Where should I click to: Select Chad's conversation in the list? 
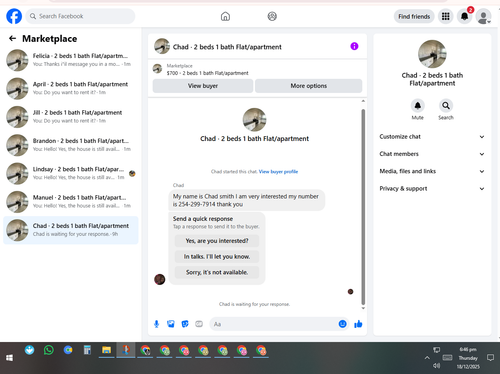pyautogui.click(x=71, y=230)
